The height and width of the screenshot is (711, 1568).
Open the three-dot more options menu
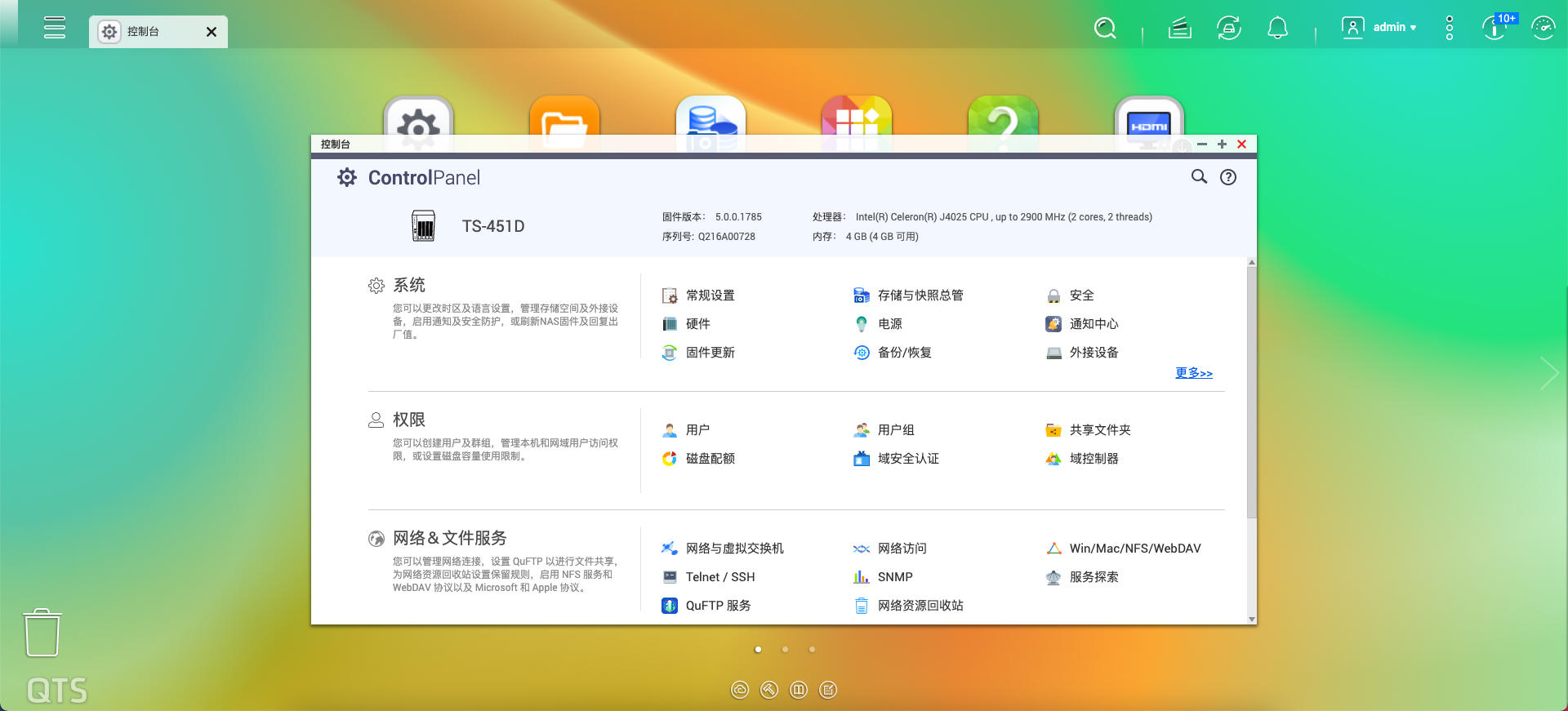(x=1450, y=28)
